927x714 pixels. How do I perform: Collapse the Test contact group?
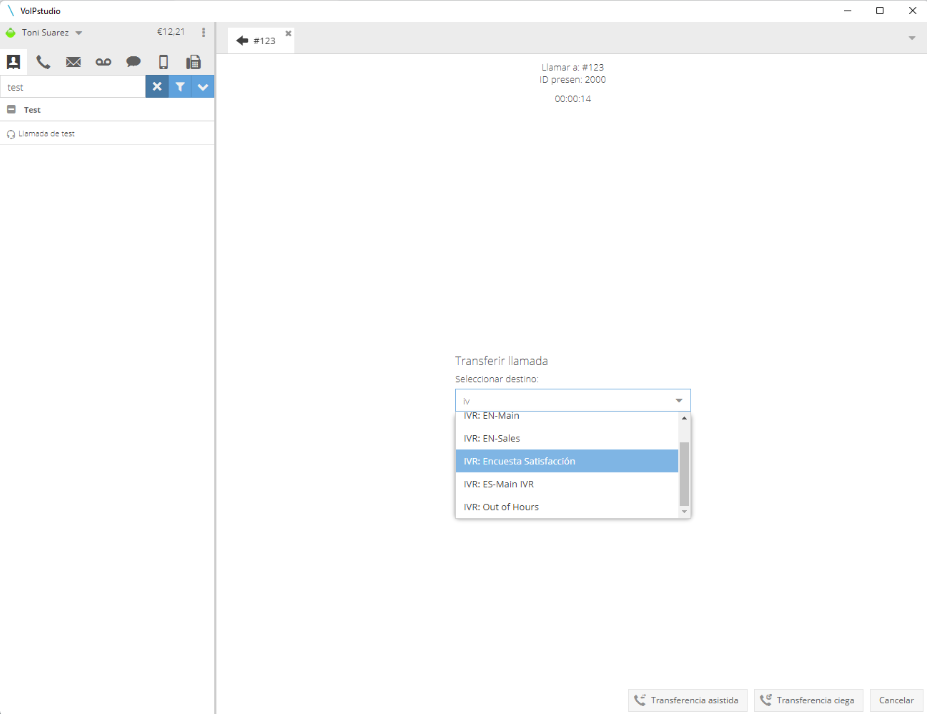(11, 110)
